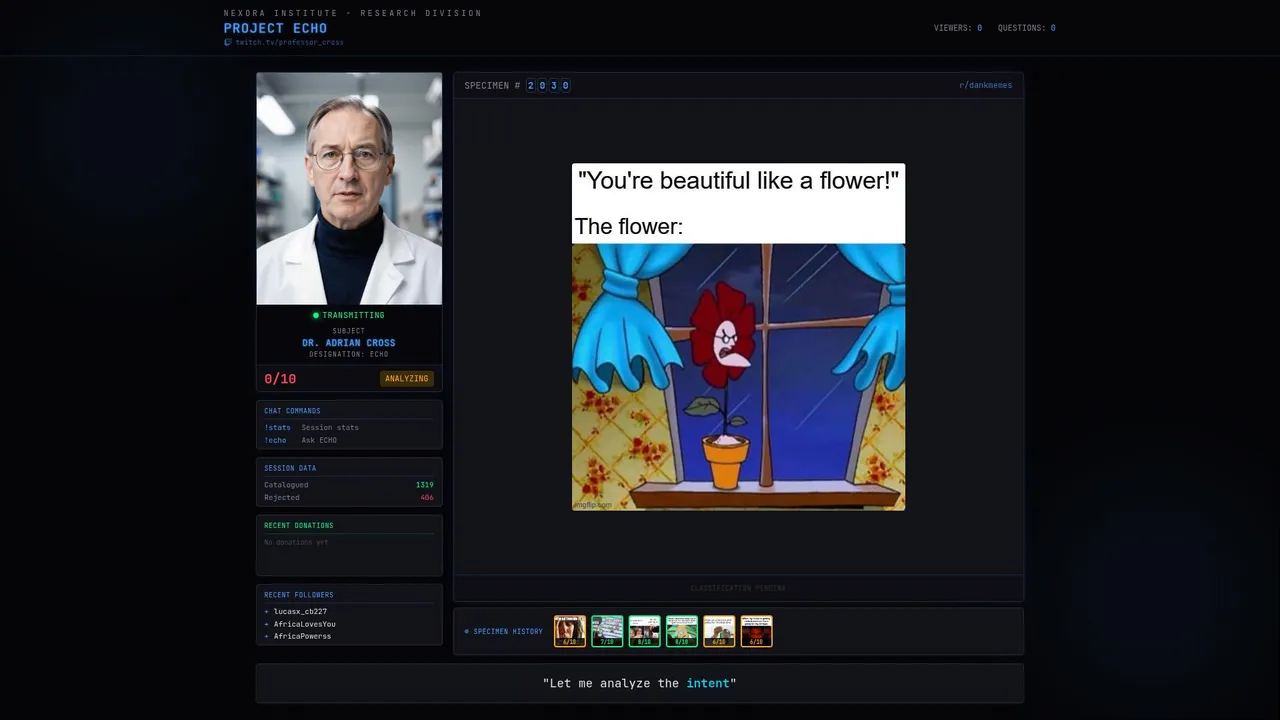Open the fourth specimen history thumbnail
This screenshot has width=1280, height=720.
click(x=682, y=631)
